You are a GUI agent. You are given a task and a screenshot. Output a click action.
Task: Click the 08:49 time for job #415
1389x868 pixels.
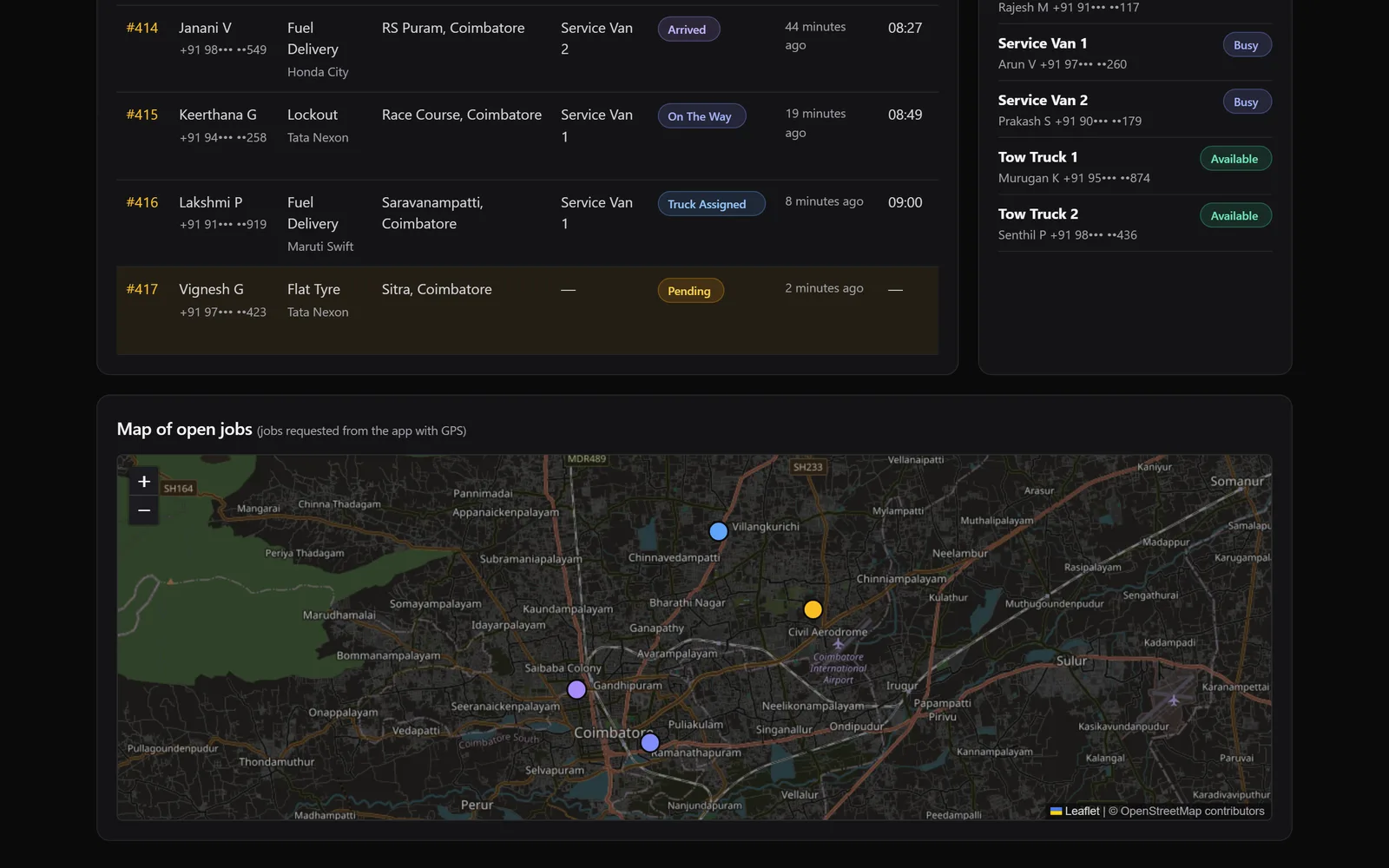(x=905, y=115)
